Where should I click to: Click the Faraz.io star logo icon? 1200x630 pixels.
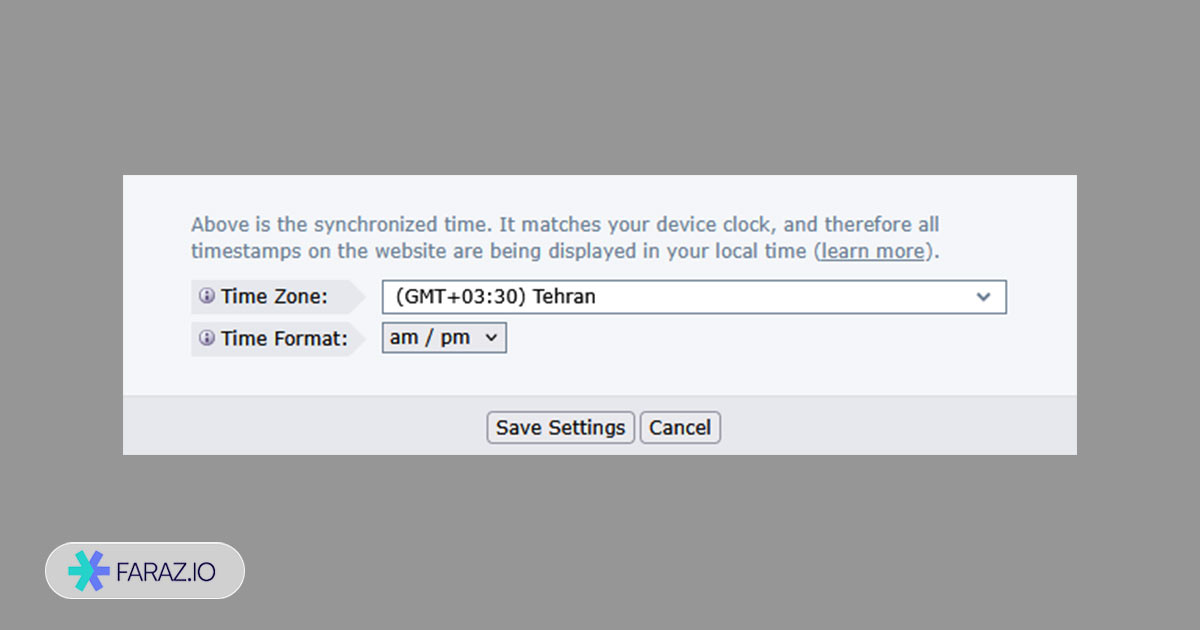88,571
